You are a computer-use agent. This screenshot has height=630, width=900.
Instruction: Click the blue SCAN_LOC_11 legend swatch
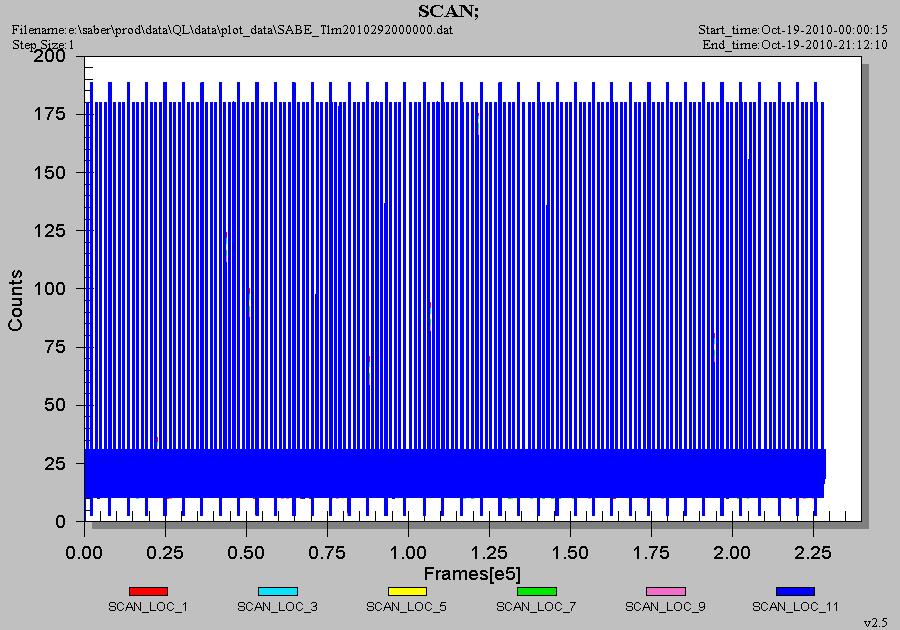[x=795, y=591]
